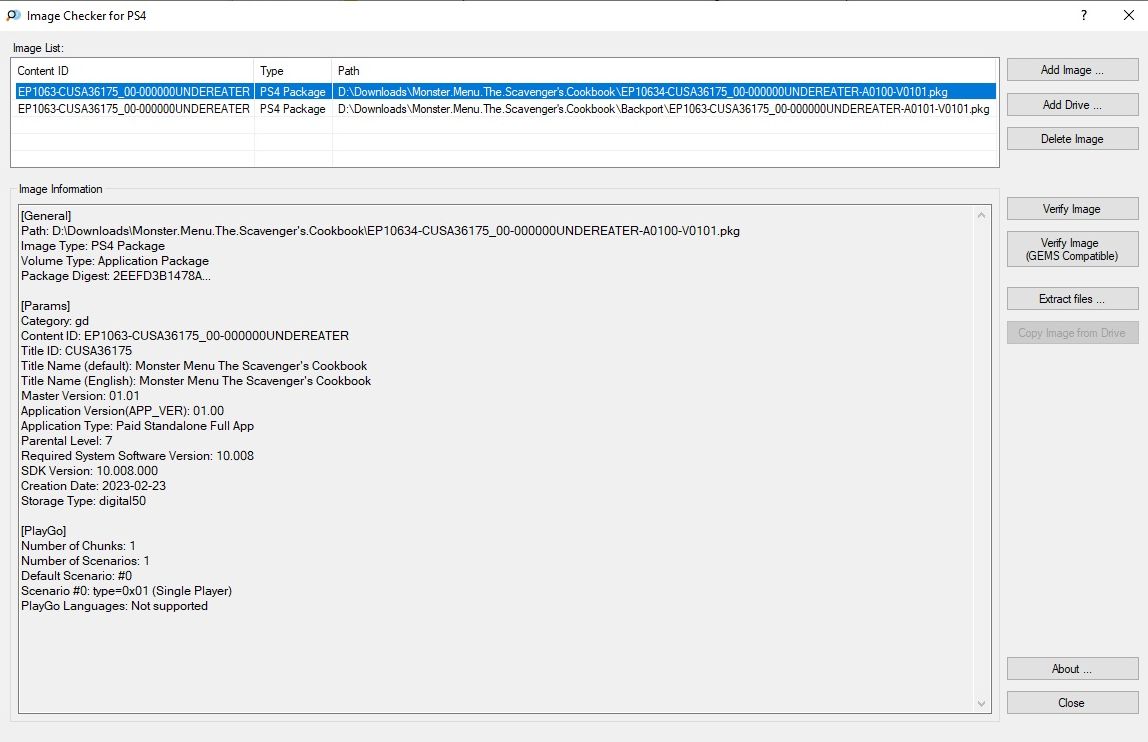Click Content ID cell of second image row
Viewport: 1148px width, 742px height.
tap(134, 108)
